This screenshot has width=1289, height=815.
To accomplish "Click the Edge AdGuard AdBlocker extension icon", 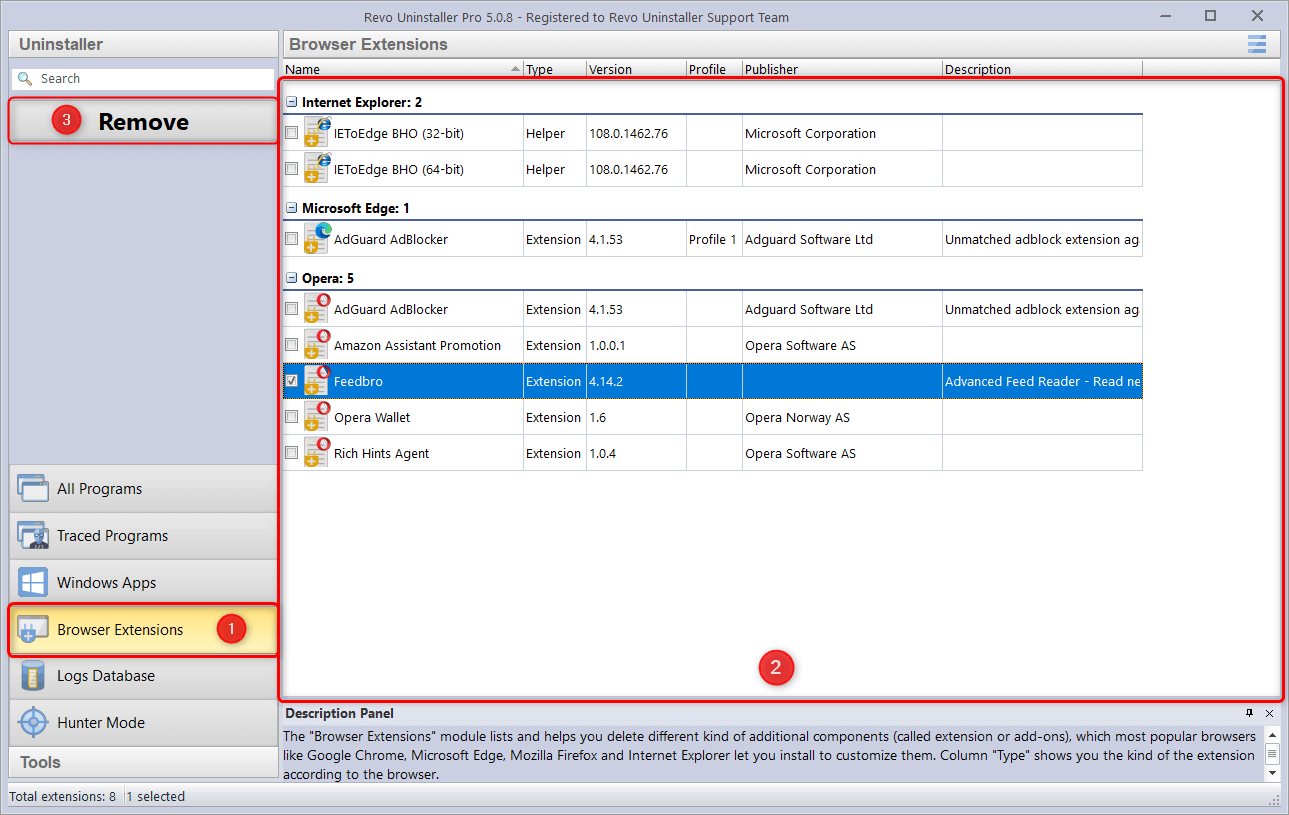I will (x=317, y=239).
